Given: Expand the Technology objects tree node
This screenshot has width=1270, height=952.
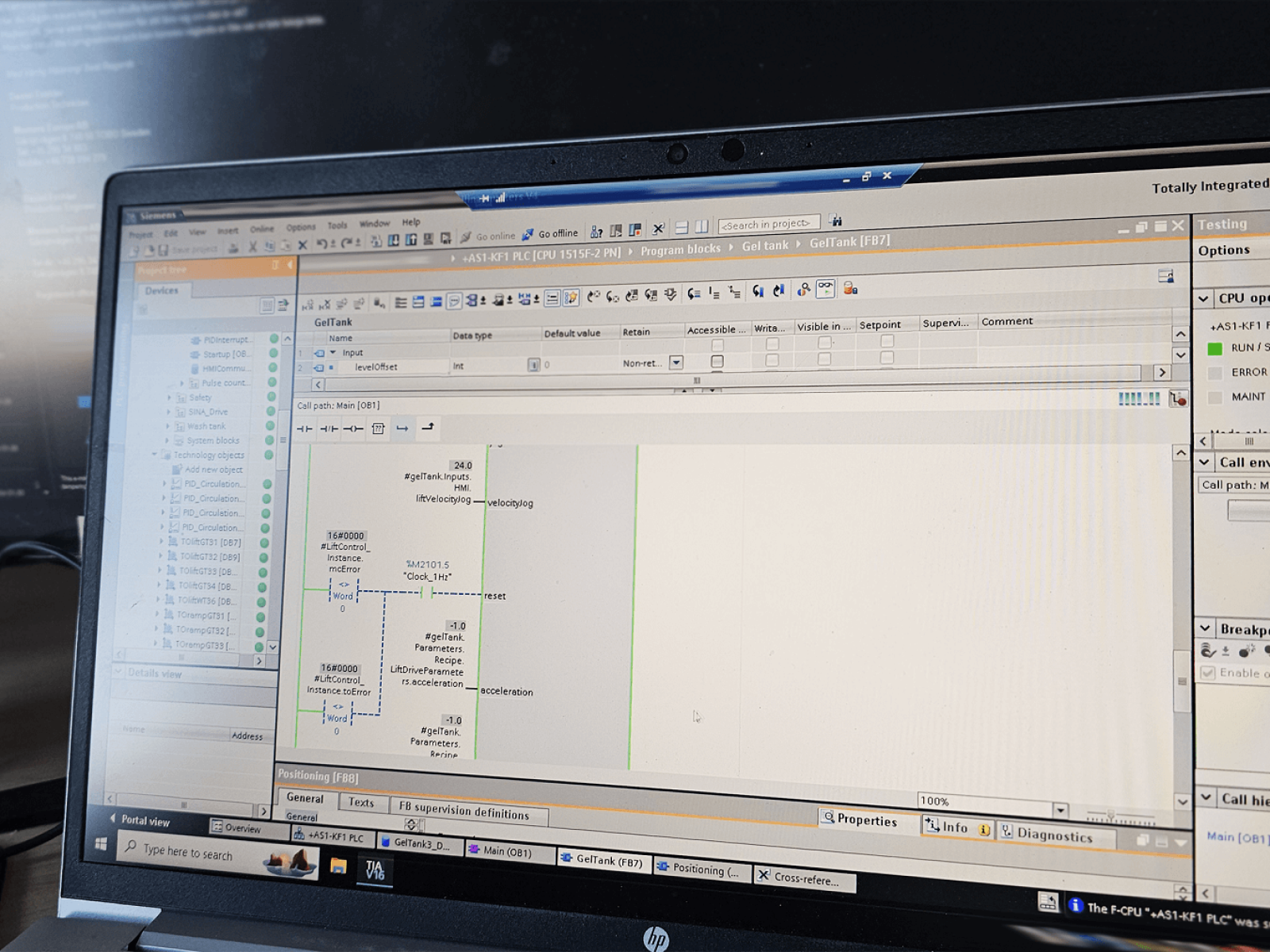Looking at the screenshot, I should coord(155,455).
